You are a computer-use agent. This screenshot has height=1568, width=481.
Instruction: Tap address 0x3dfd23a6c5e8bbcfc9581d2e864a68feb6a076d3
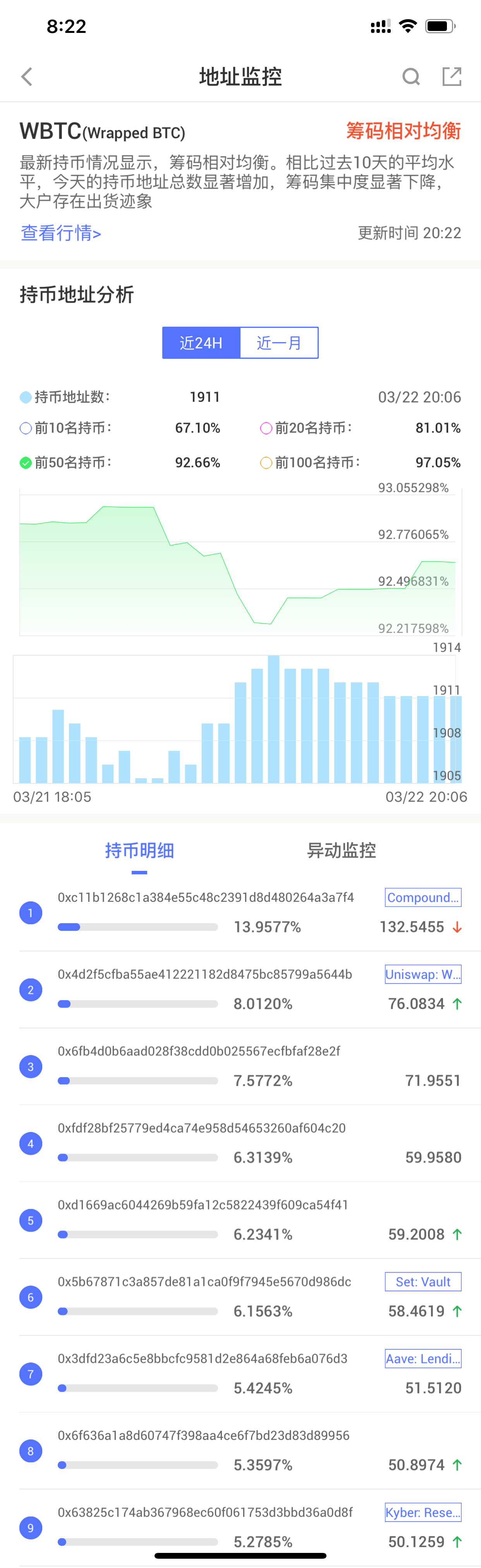click(x=203, y=1358)
